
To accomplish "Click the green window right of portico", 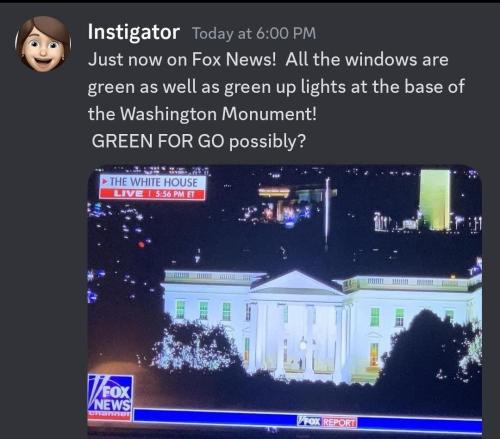I will tap(375, 317).
